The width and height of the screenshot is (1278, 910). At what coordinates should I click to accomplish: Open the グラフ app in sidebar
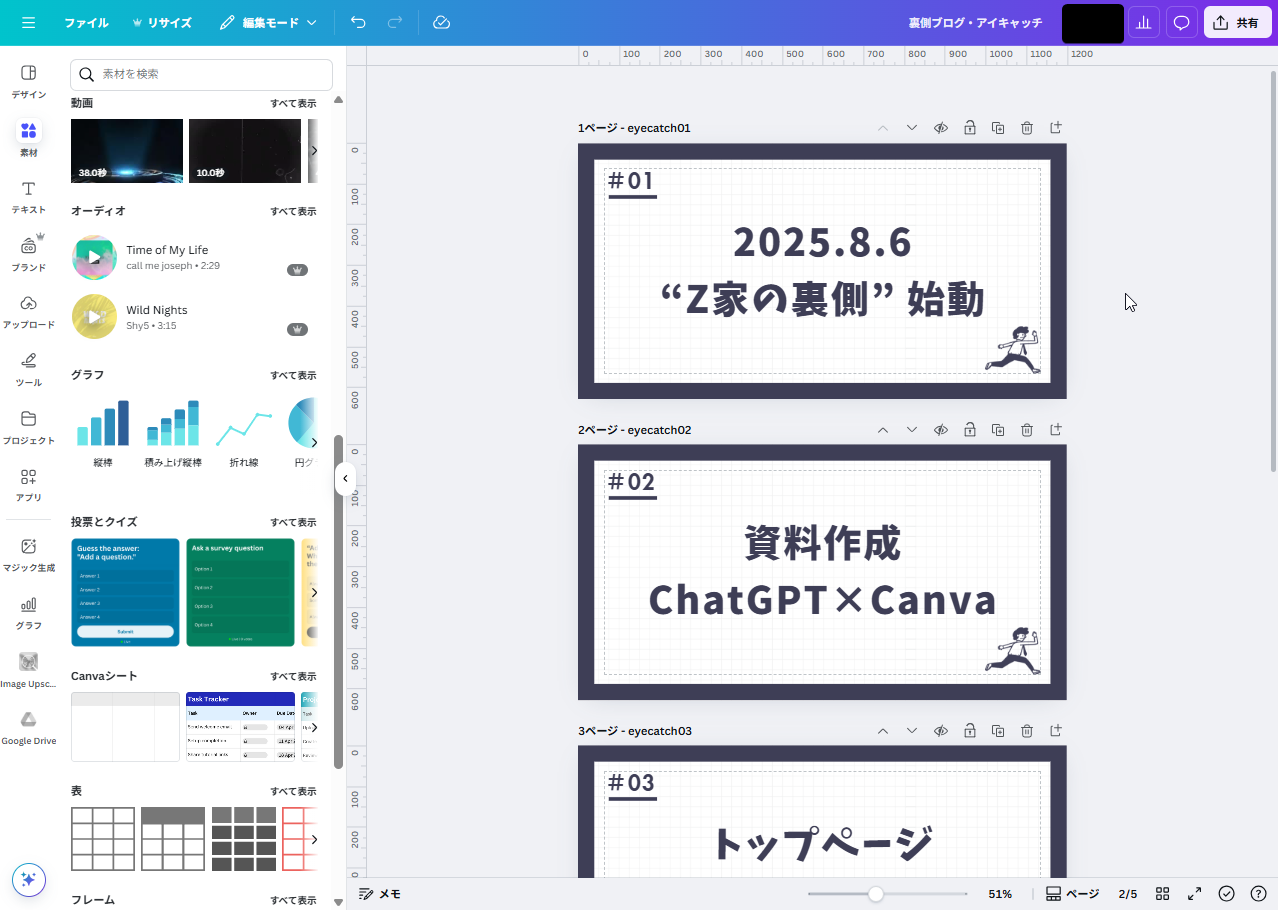click(28, 613)
